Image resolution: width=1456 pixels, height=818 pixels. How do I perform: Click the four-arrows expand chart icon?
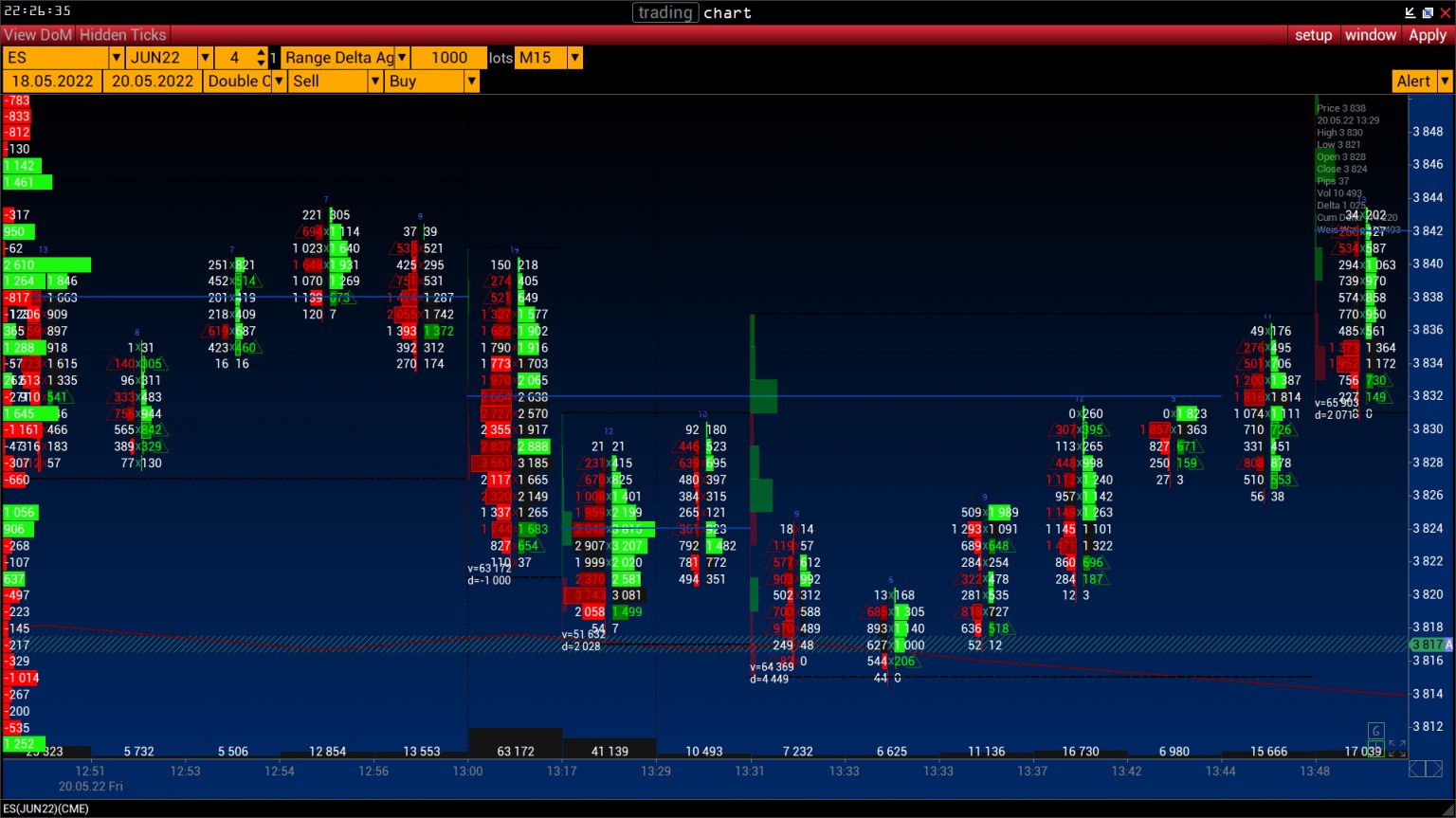(x=1396, y=748)
